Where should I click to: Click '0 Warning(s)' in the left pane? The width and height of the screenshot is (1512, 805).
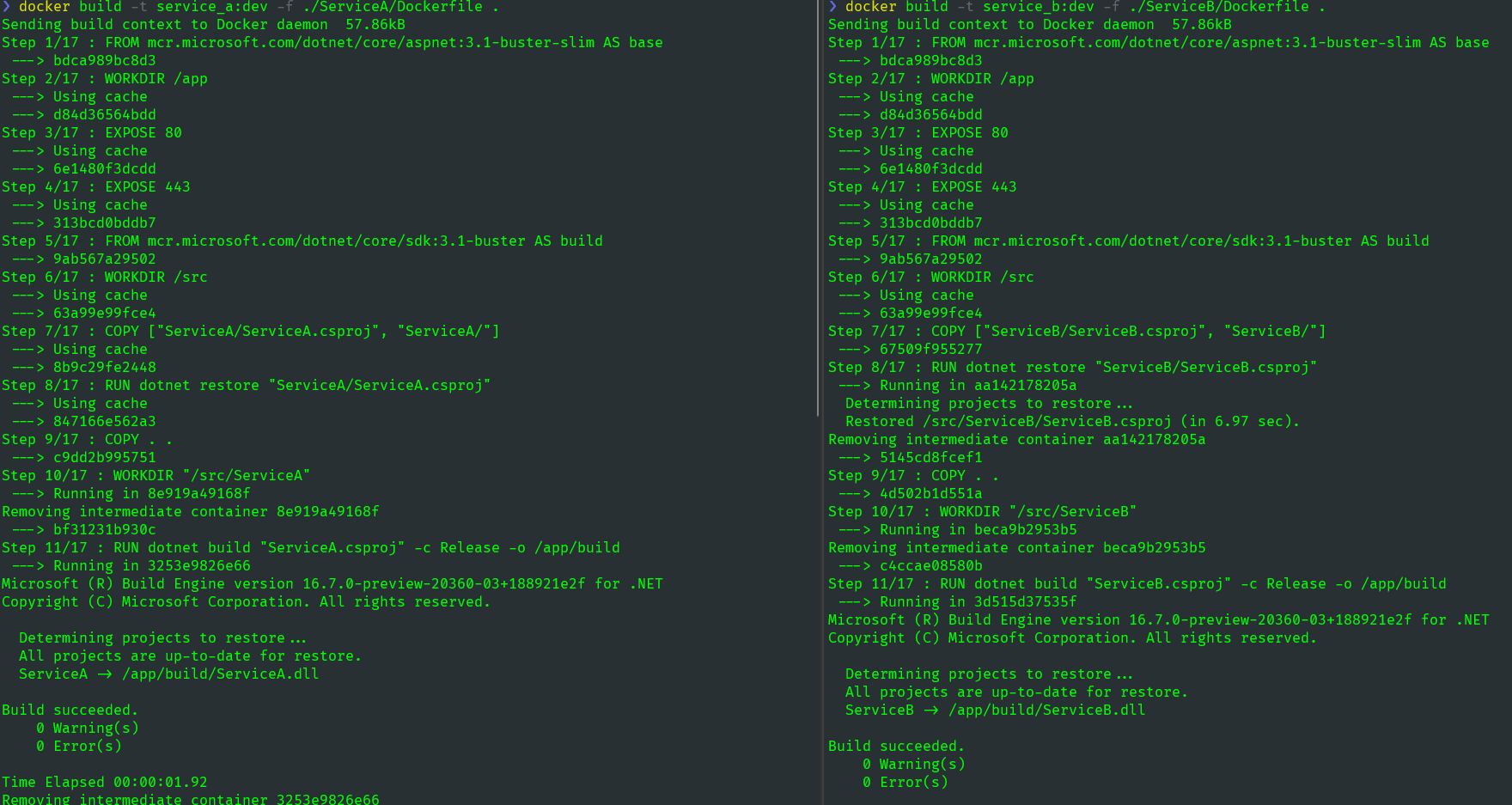[88, 729]
